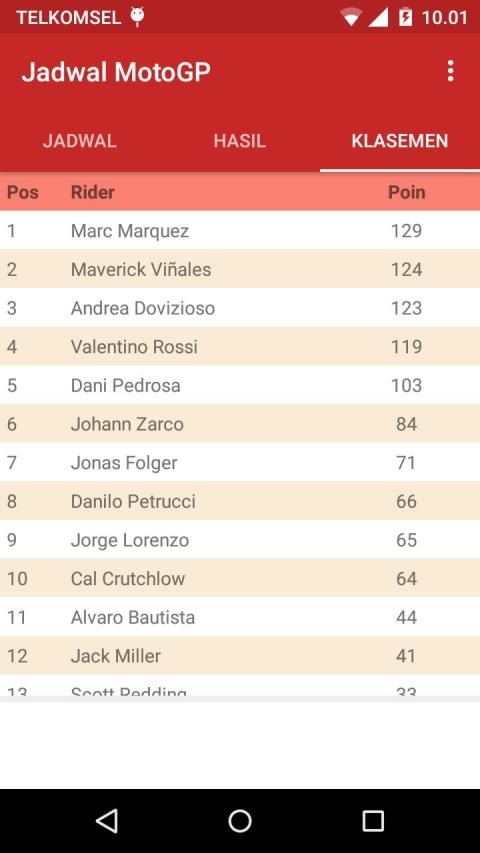The height and width of the screenshot is (853, 480).
Task: Select the Maverick Viñales standings row
Action: click(240, 269)
